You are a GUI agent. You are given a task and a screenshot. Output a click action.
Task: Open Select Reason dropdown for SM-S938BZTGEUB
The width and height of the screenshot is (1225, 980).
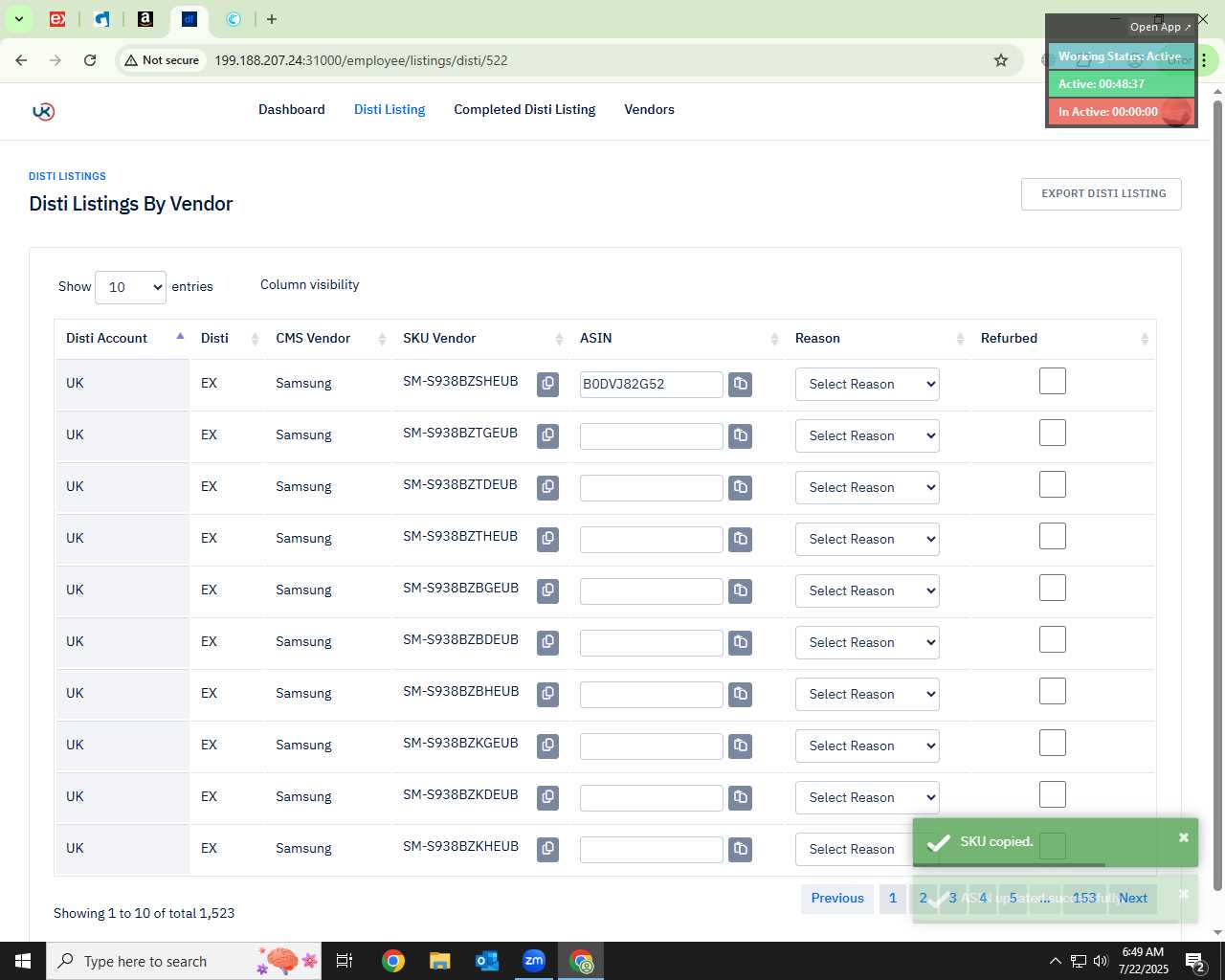point(867,435)
